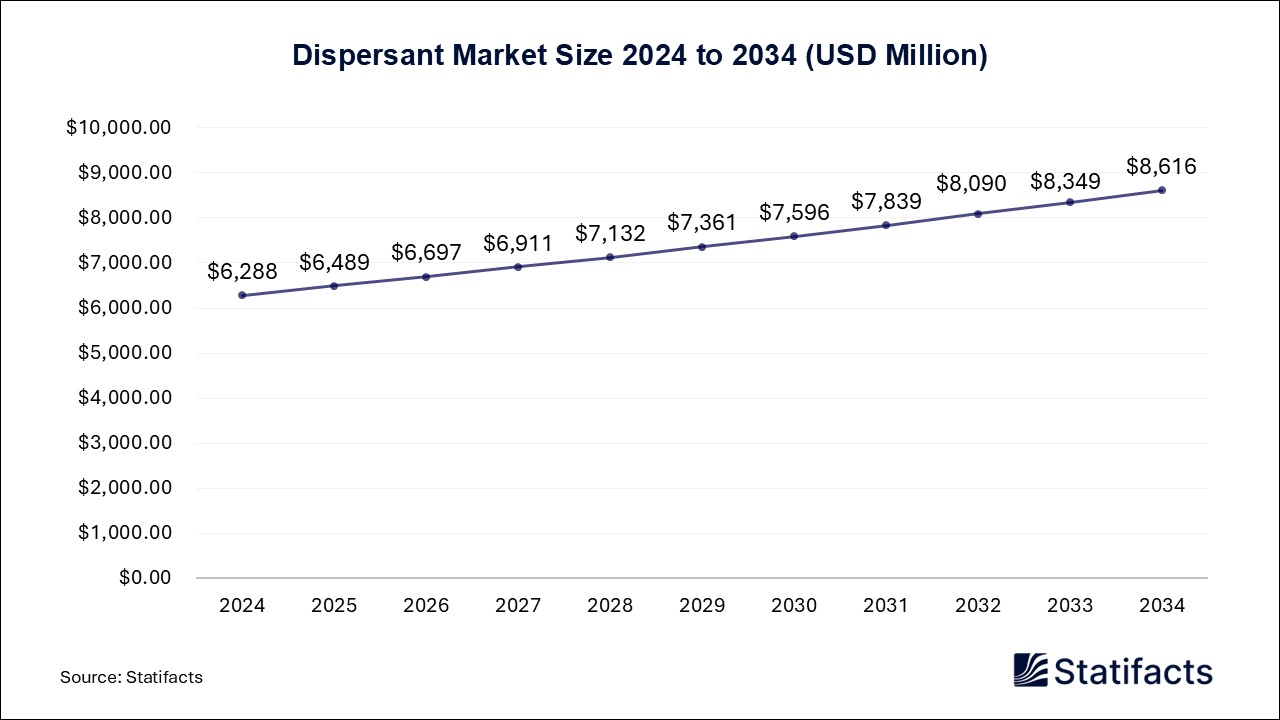
Task: Click the 2027 x-axis label
Action: pyautogui.click(x=518, y=606)
